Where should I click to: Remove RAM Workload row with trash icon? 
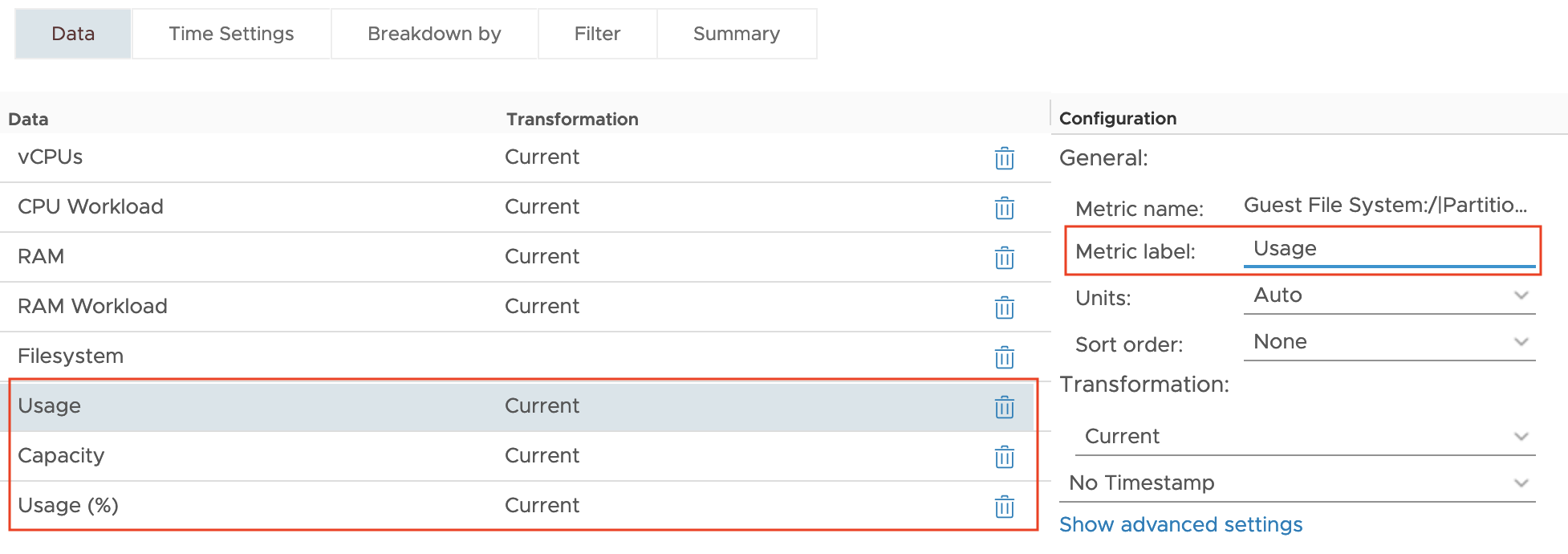point(1004,308)
